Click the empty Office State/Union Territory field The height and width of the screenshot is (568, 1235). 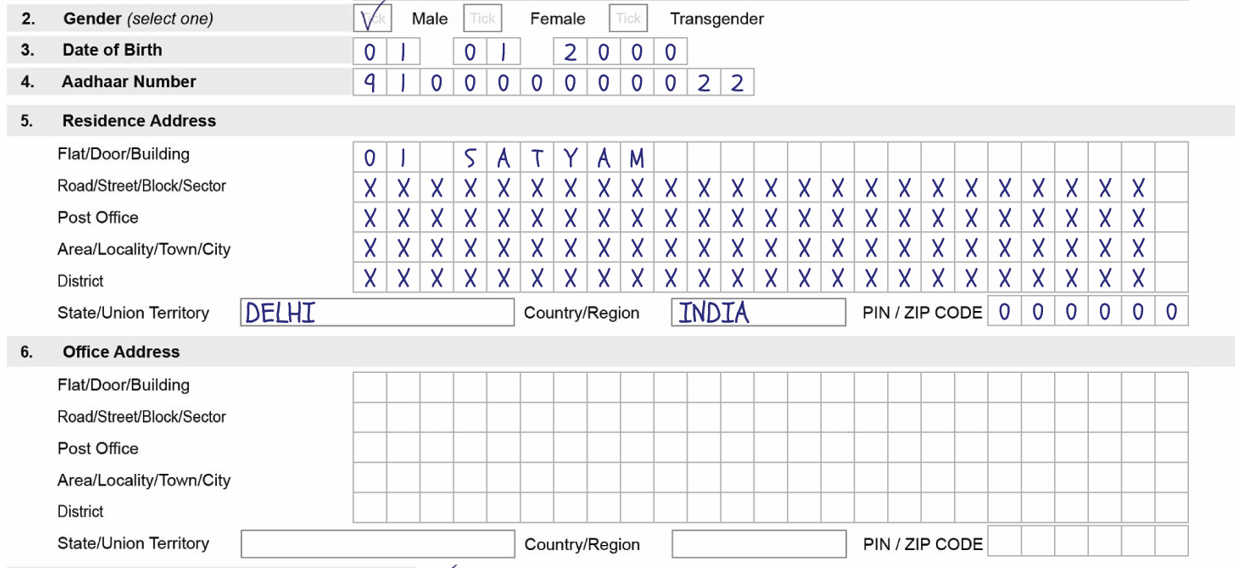coord(377,544)
